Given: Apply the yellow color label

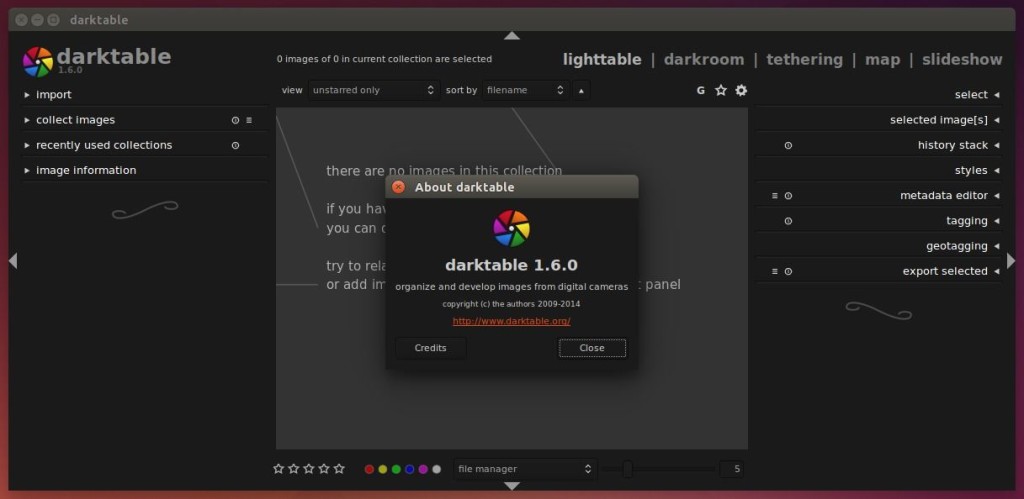Looking at the screenshot, I should coord(383,469).
